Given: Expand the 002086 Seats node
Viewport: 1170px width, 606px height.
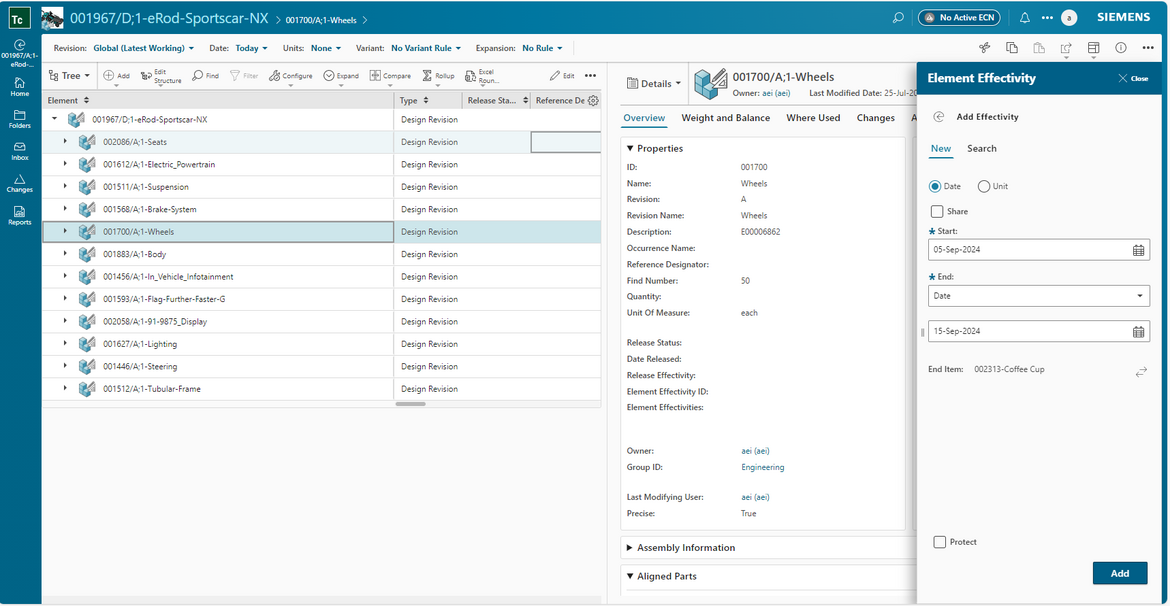Looking at the screenshot, I should coord(64,141).
